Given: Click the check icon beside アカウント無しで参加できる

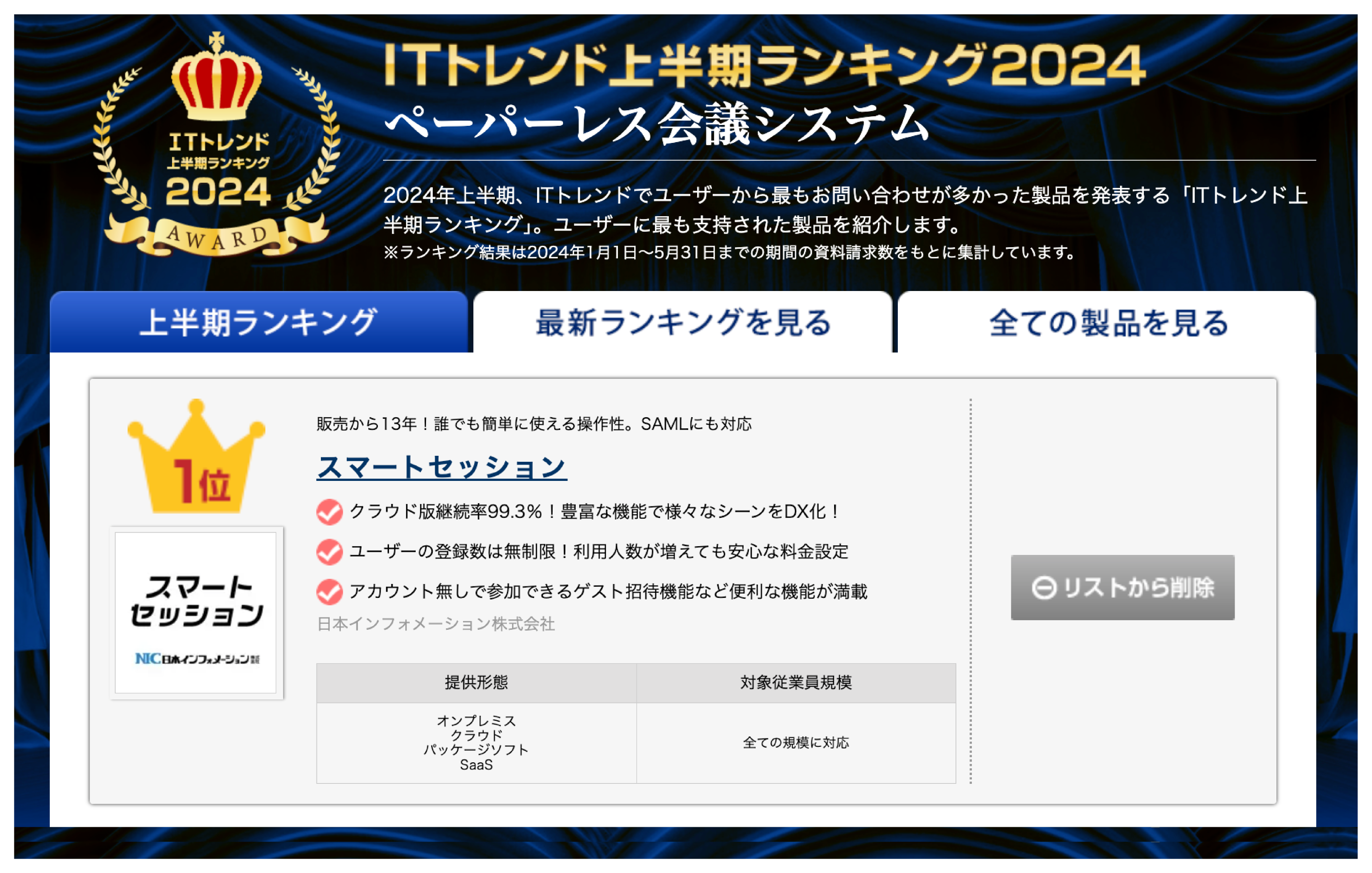Looking at the screenshot, I should (329, 592).
